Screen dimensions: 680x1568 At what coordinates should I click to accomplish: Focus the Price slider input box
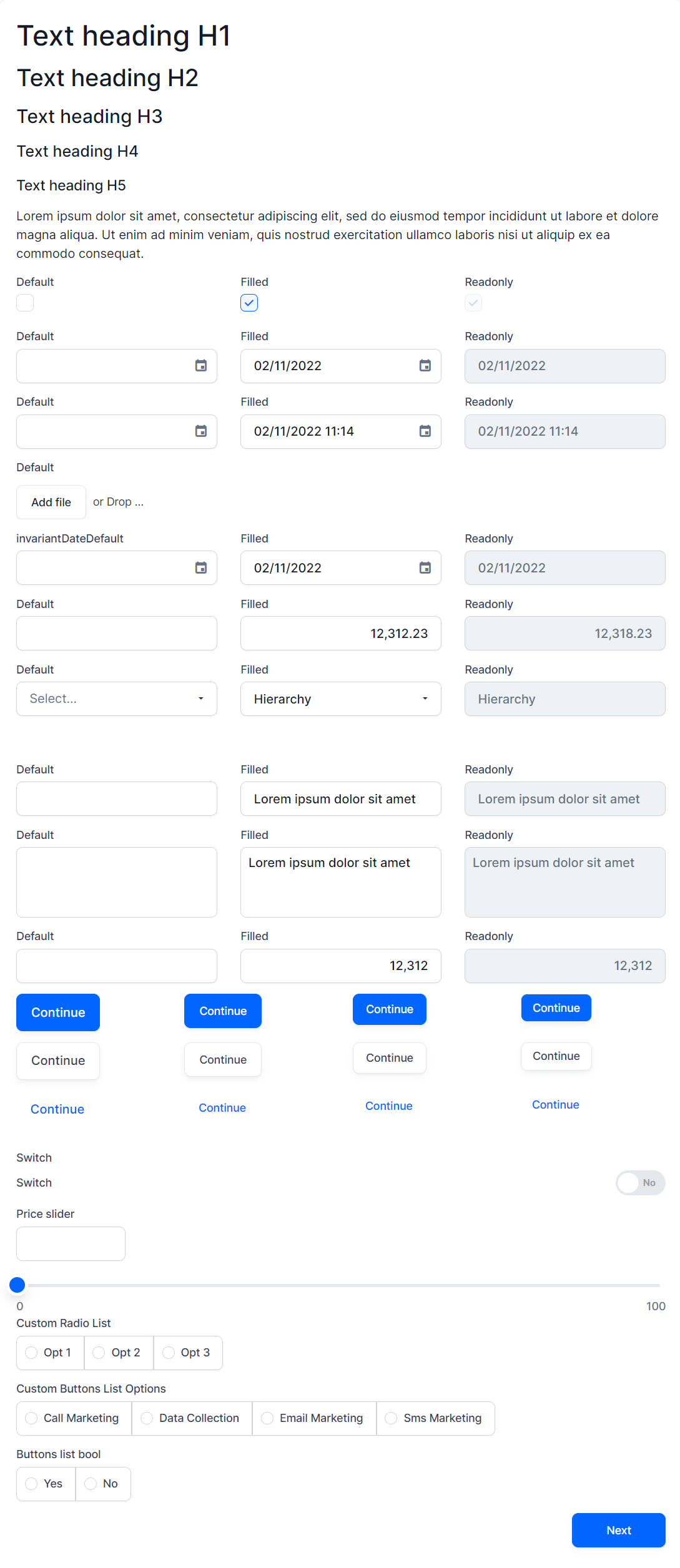pos(71,1243)
